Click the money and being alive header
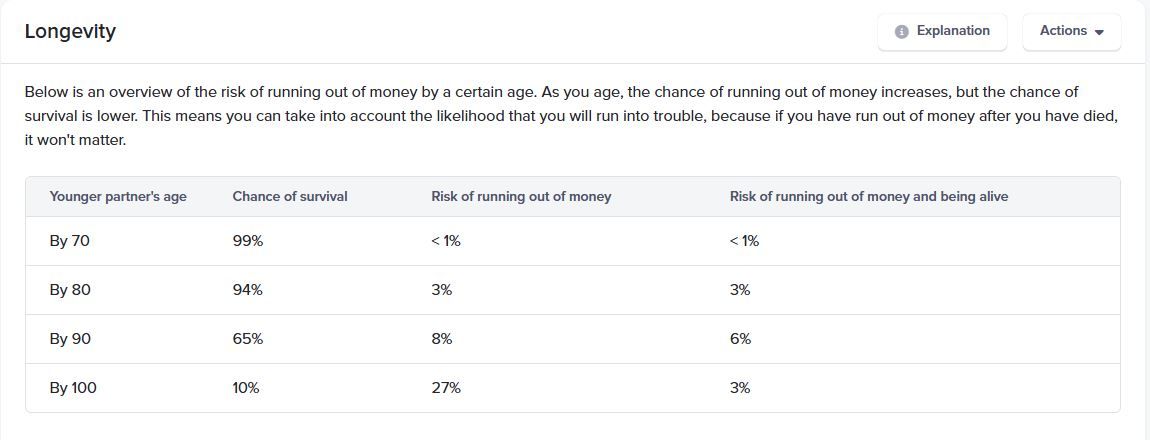This screenshot has height=440, width=1150. (x=868, y=197)
